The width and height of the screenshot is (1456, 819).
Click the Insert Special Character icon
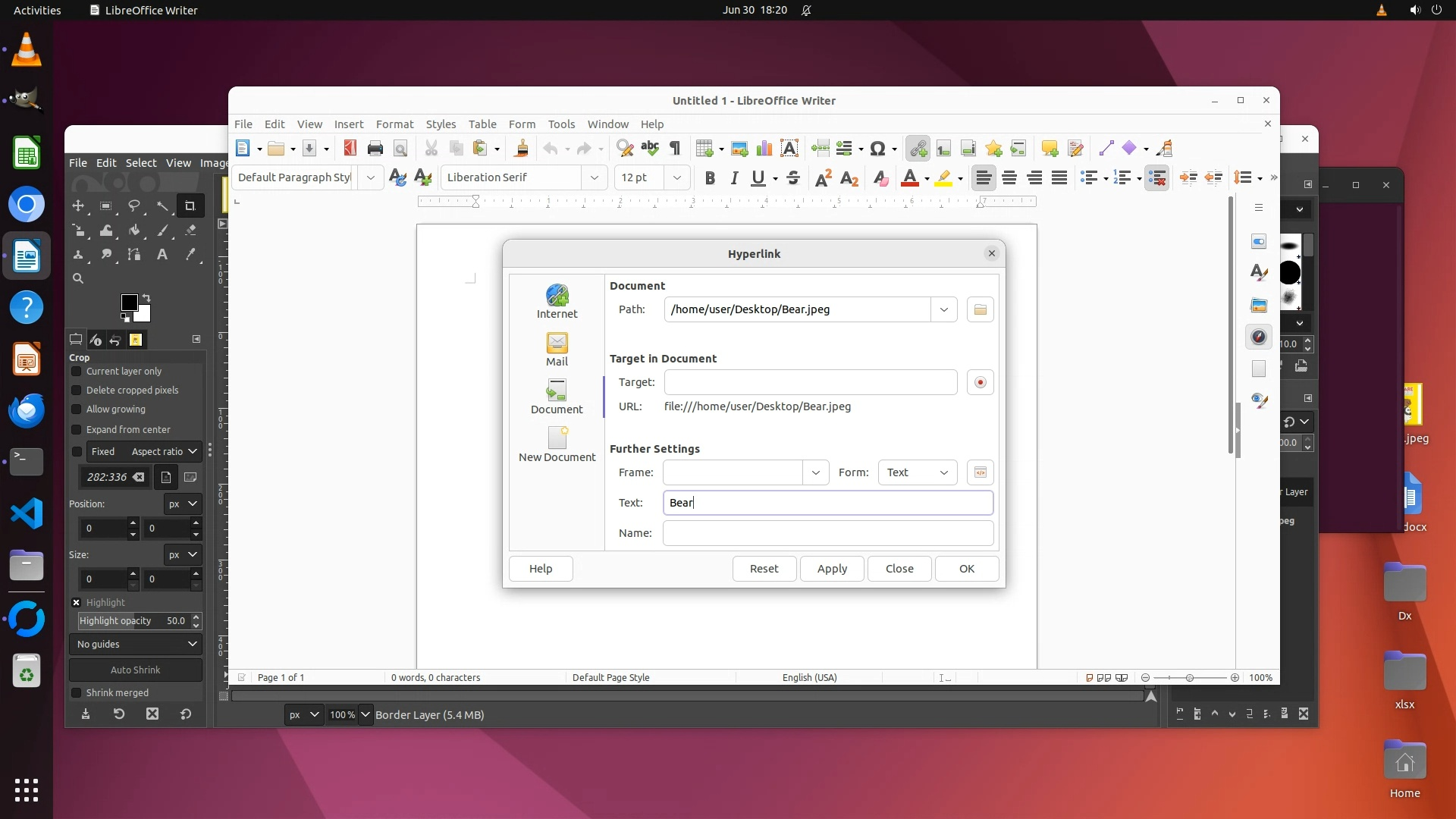coord(877,149)
